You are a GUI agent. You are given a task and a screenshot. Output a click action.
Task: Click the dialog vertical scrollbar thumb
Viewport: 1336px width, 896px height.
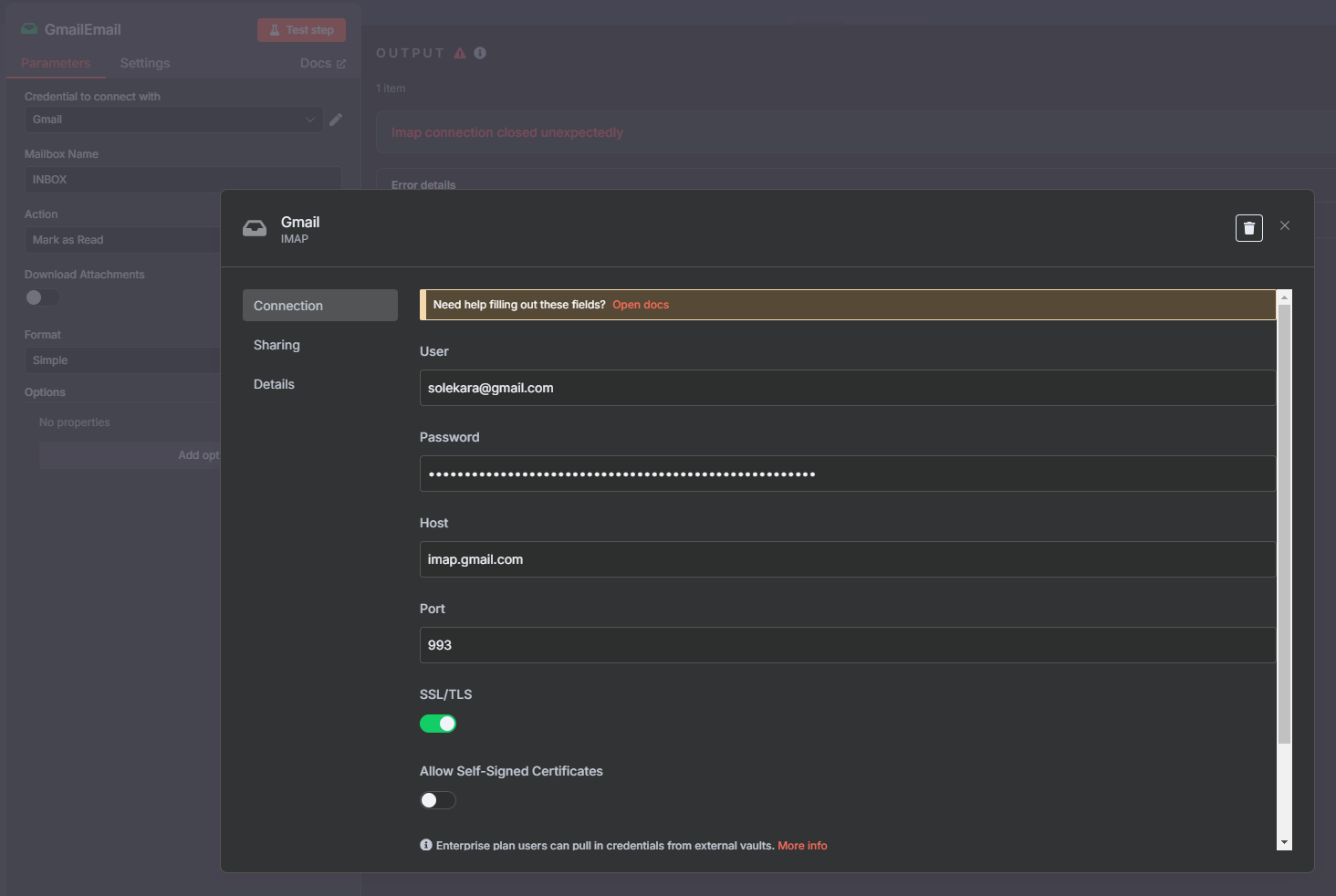[x=1285, y=525]
